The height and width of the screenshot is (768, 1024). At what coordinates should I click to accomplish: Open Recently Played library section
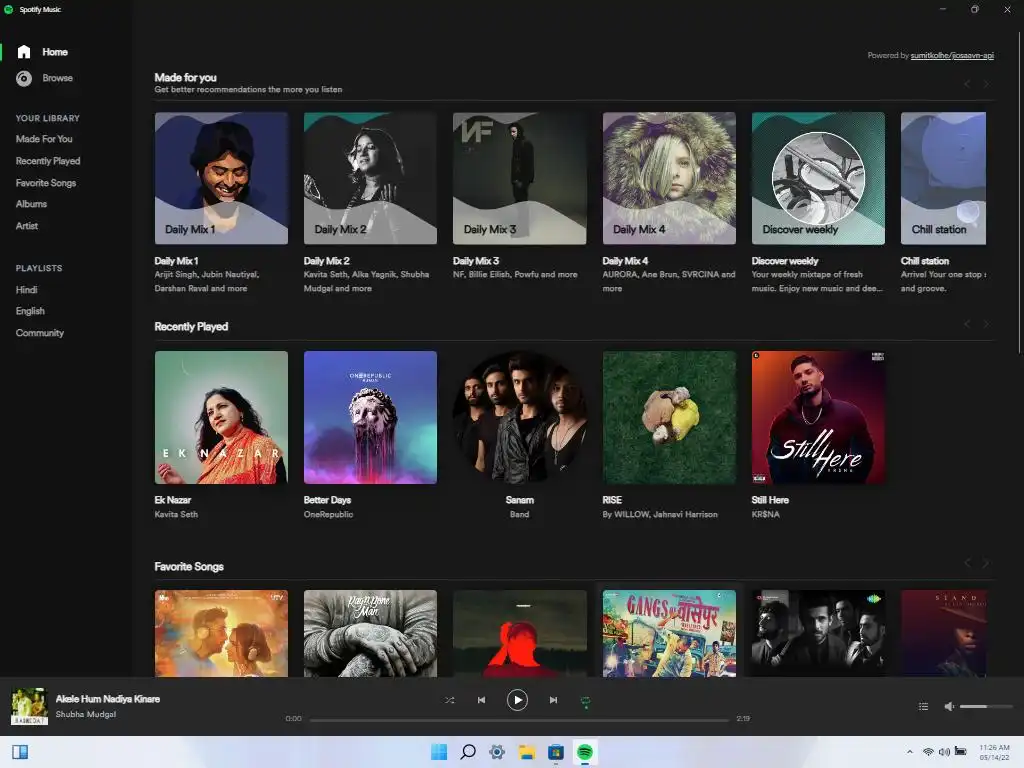(48, 161)
